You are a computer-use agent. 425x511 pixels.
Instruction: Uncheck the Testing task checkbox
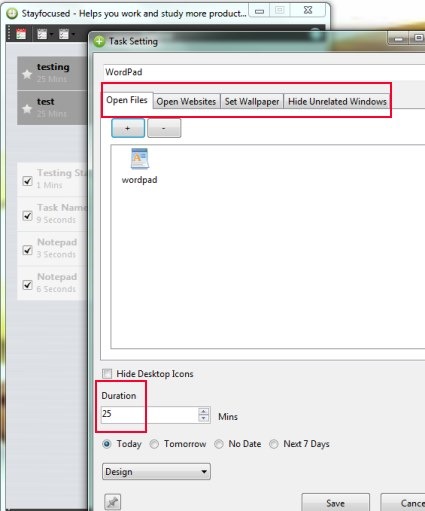coord(27,181)
